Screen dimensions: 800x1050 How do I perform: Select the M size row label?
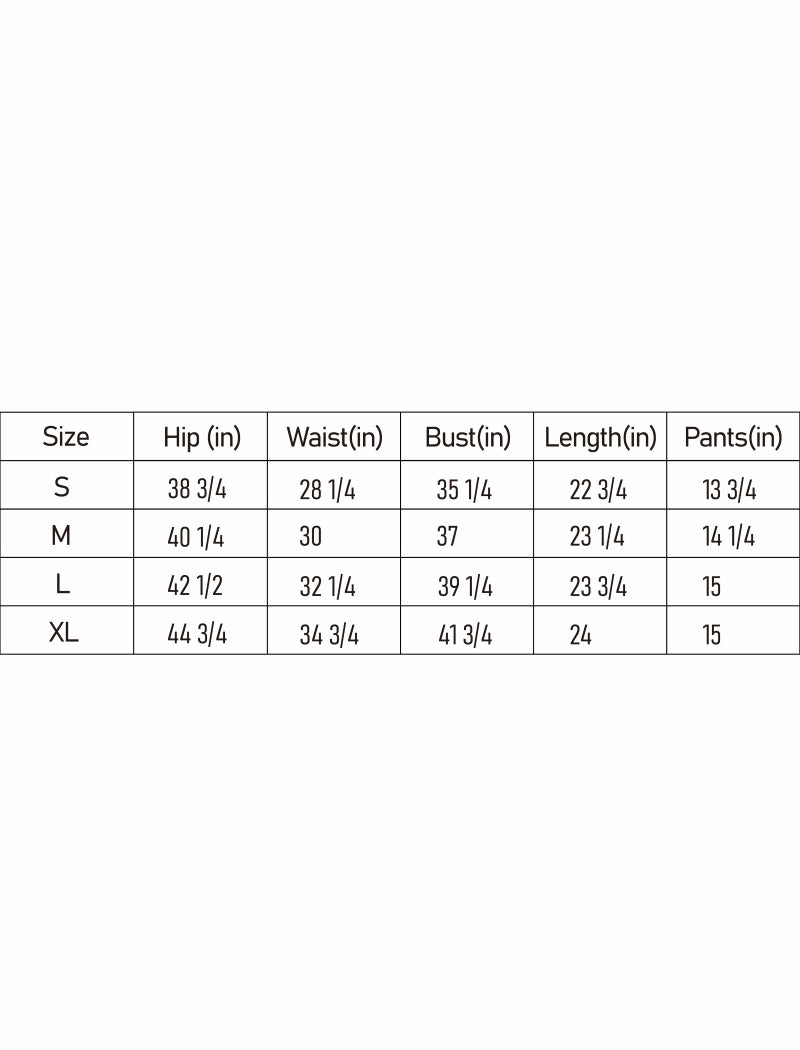61,536
